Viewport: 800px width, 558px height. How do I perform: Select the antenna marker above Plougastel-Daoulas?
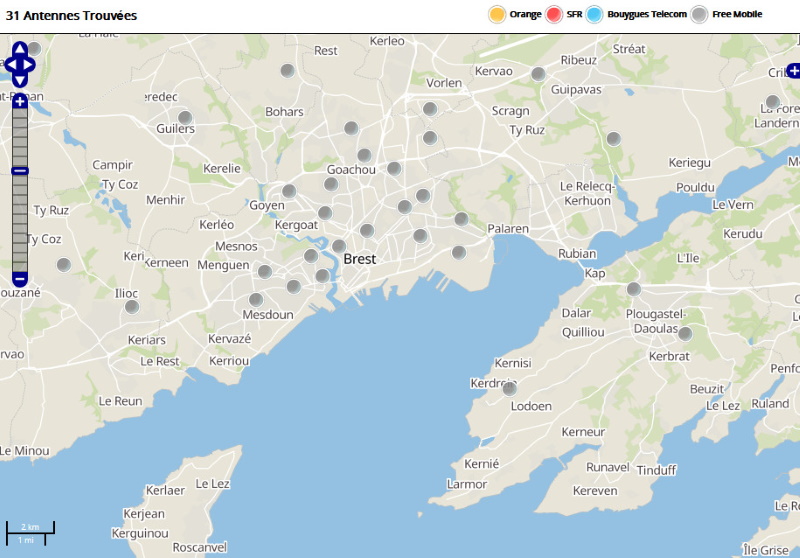[633, 289]
